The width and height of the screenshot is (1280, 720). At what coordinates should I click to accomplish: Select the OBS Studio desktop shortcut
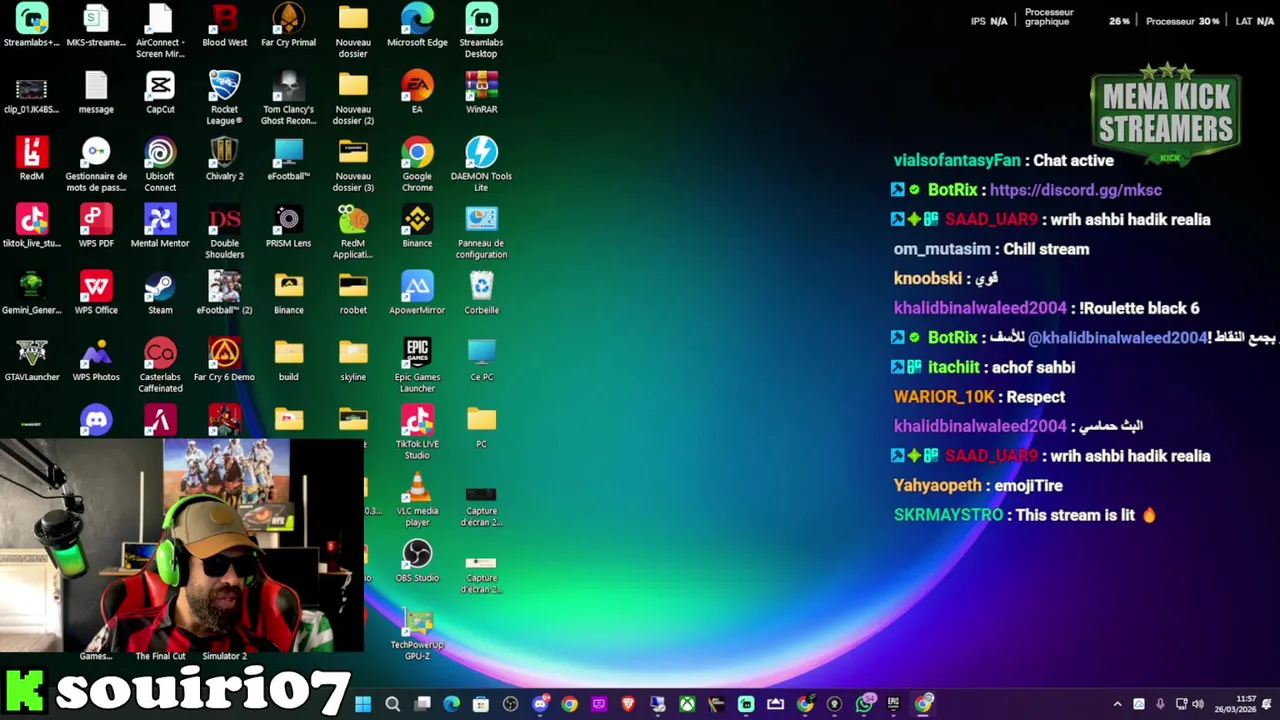417,560
